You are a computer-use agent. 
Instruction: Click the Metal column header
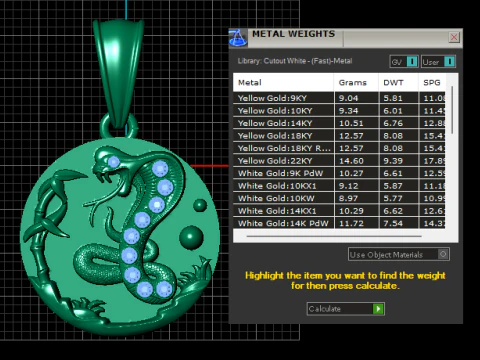[x=283, y=83]
